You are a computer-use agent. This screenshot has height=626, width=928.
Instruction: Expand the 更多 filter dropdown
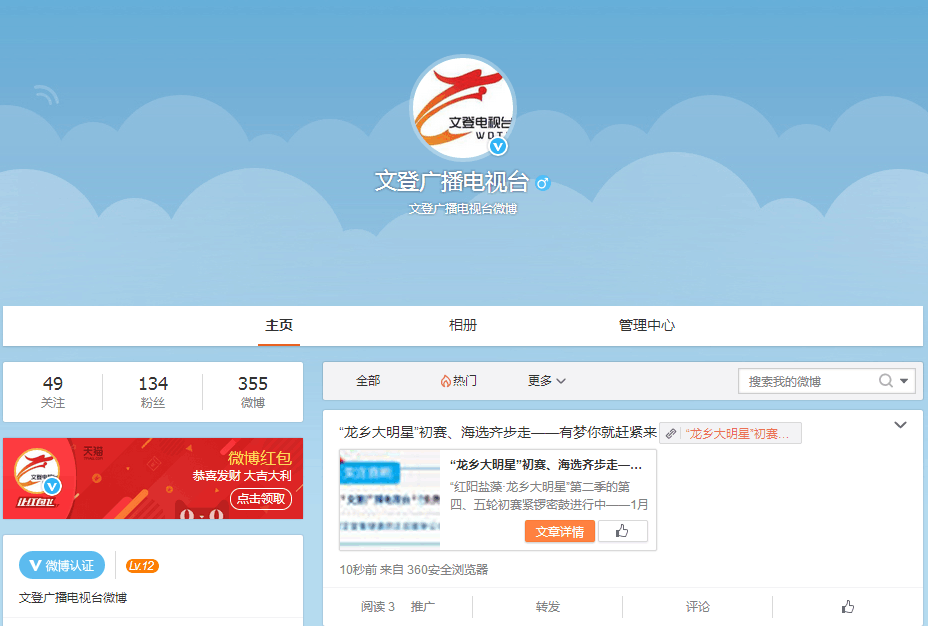coord(547,381)
